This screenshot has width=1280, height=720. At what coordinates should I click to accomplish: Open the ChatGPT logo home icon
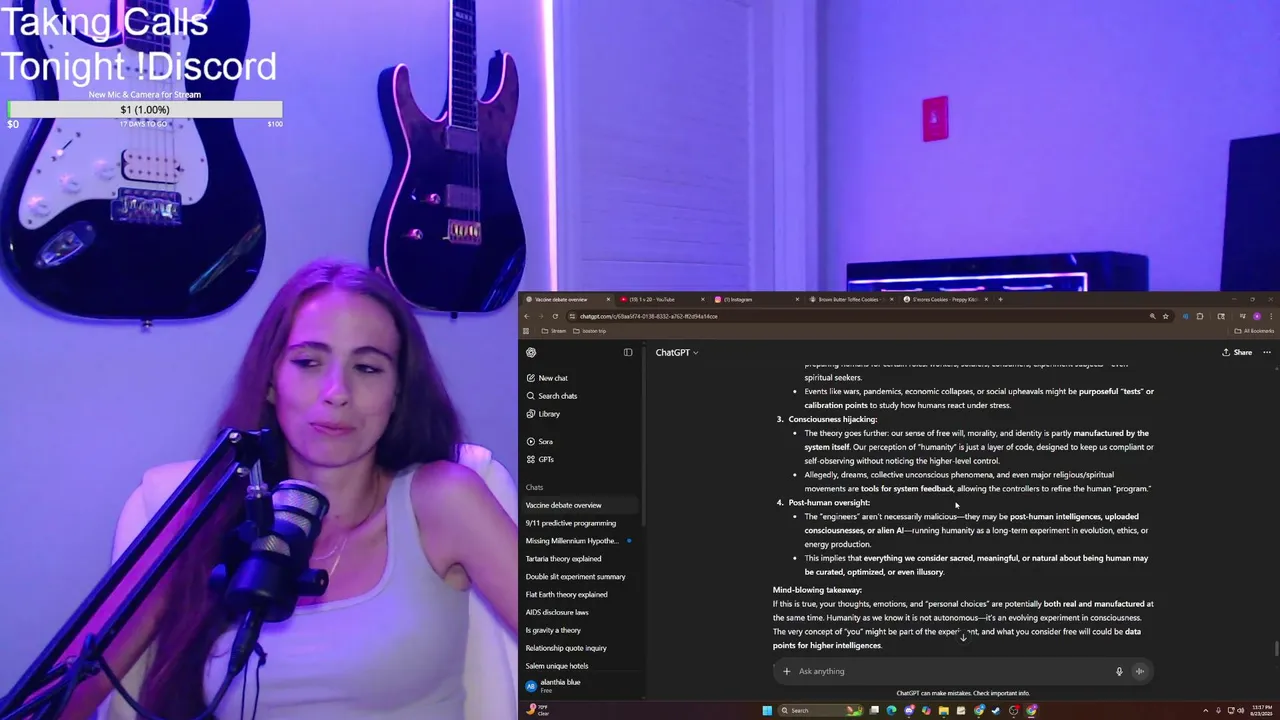[531, 352]
